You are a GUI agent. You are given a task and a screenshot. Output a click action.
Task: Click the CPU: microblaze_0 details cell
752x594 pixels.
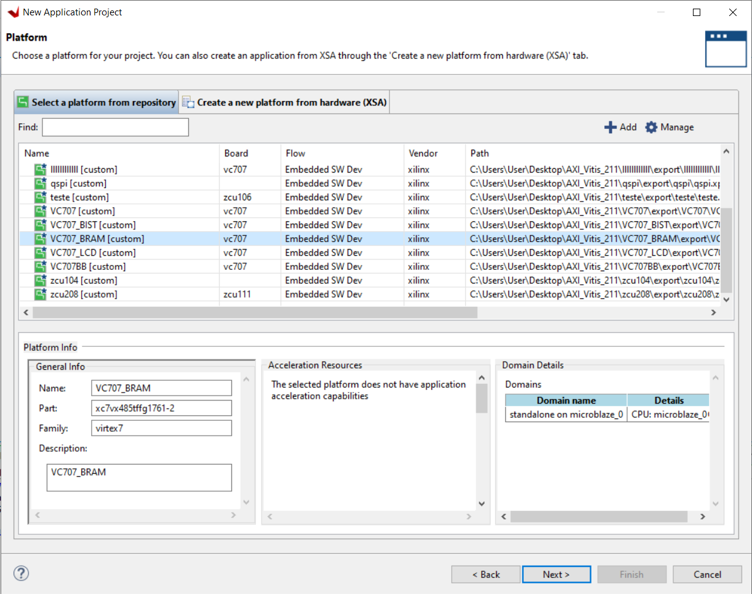pyautogui.click(x=669, y=414)
